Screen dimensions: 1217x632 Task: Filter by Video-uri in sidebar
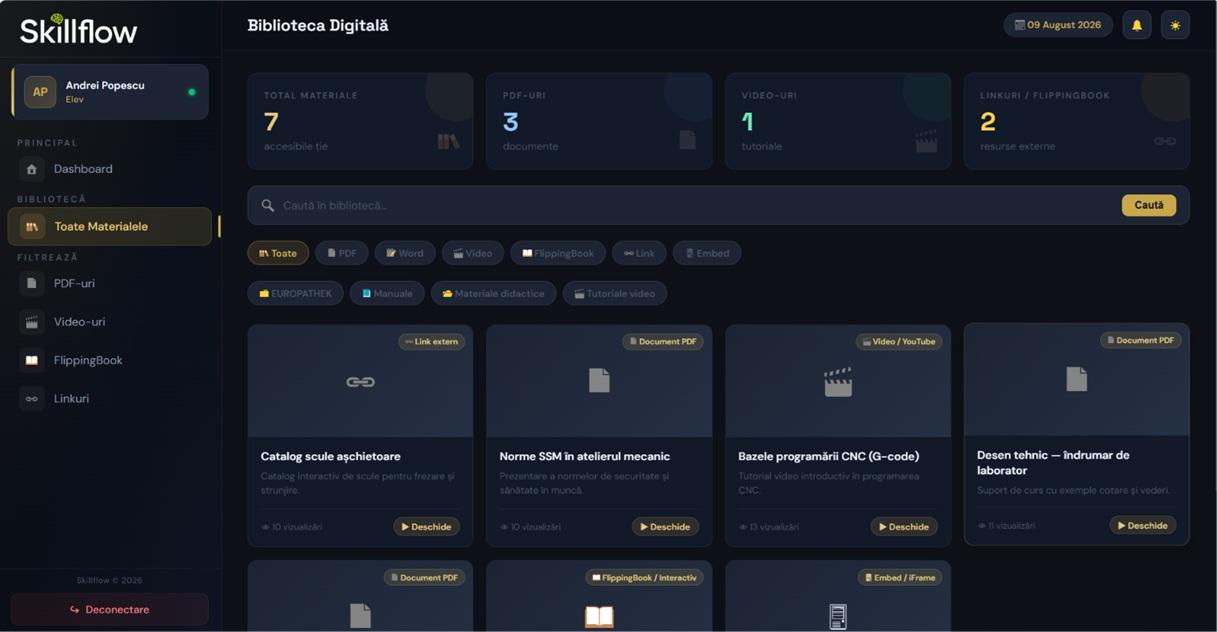[x=110, y=322]
